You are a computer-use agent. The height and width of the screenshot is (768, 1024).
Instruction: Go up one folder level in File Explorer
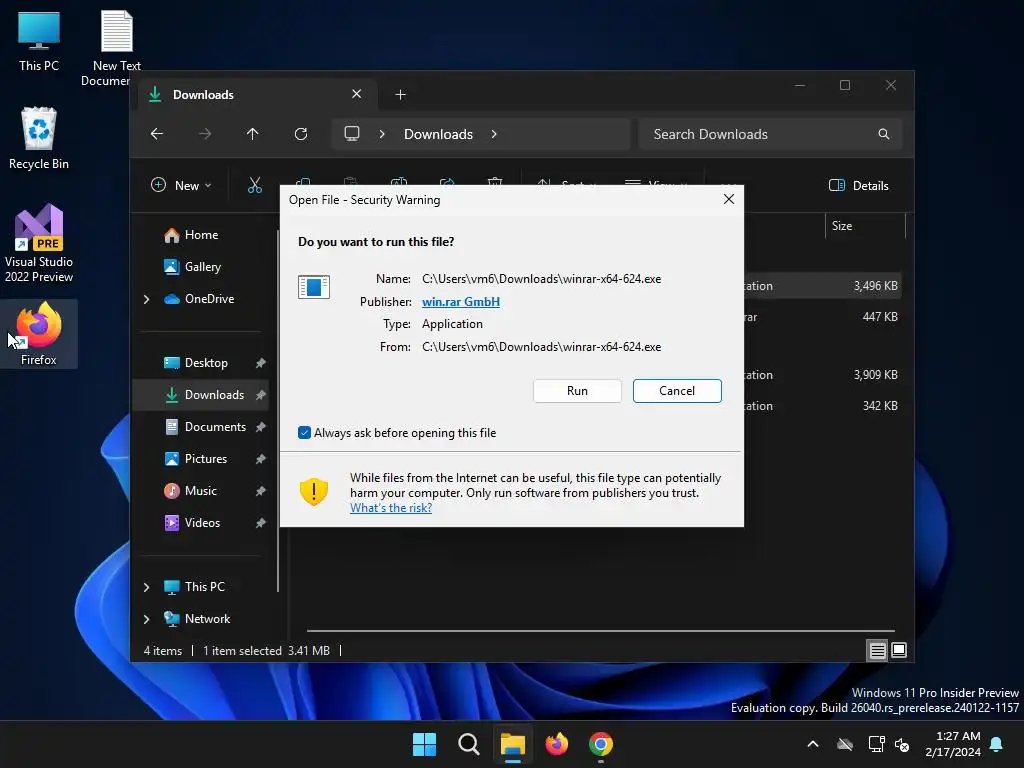point(253,134)
